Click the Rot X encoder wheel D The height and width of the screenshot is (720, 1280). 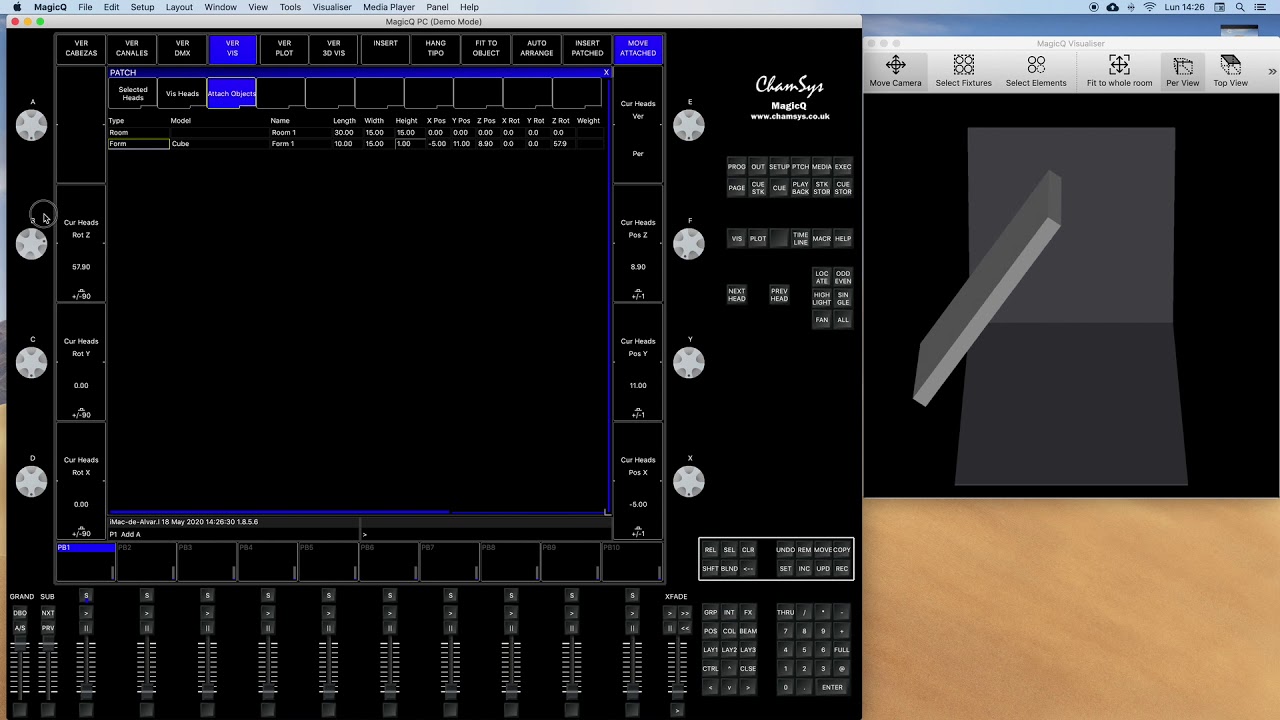32,482
